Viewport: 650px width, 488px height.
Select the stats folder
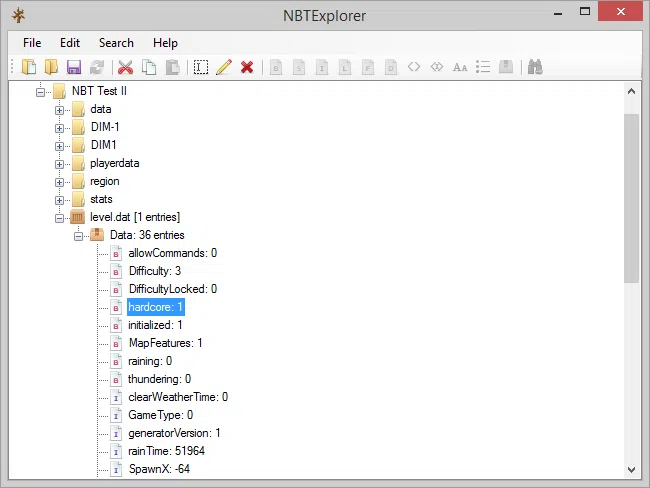(x=101, y=199)
